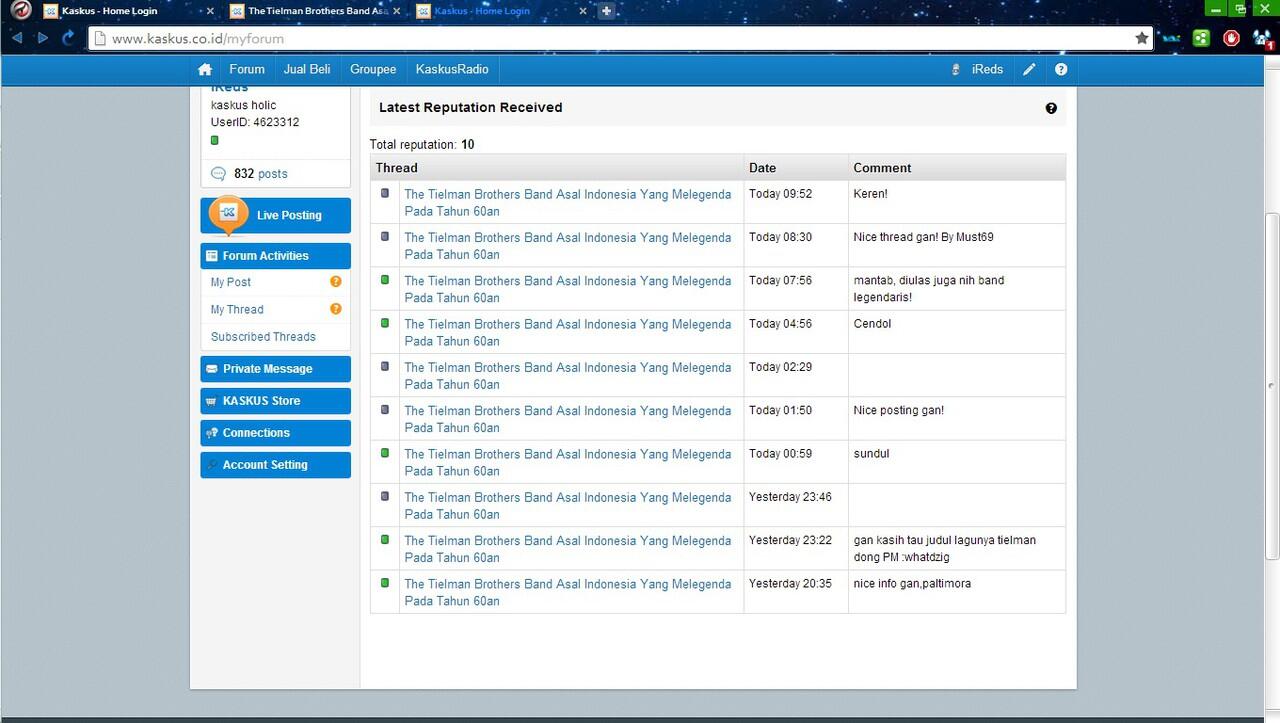This screenshot has height=723, width=1280.
Task: Click the red power extension icon
Action: pyautogui.click(x=1231, y=38)
